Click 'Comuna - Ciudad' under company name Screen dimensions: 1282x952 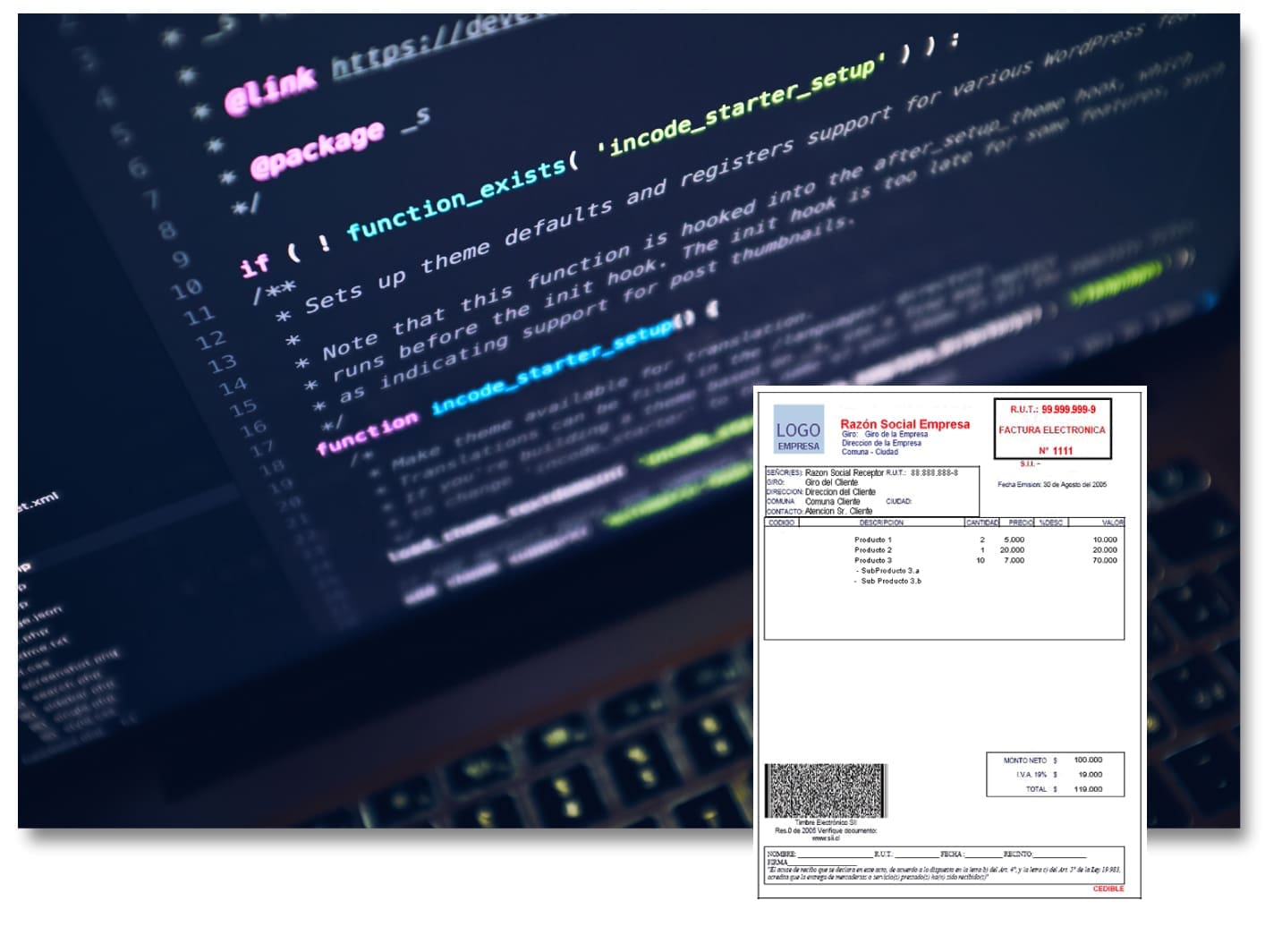pos(870,452)
